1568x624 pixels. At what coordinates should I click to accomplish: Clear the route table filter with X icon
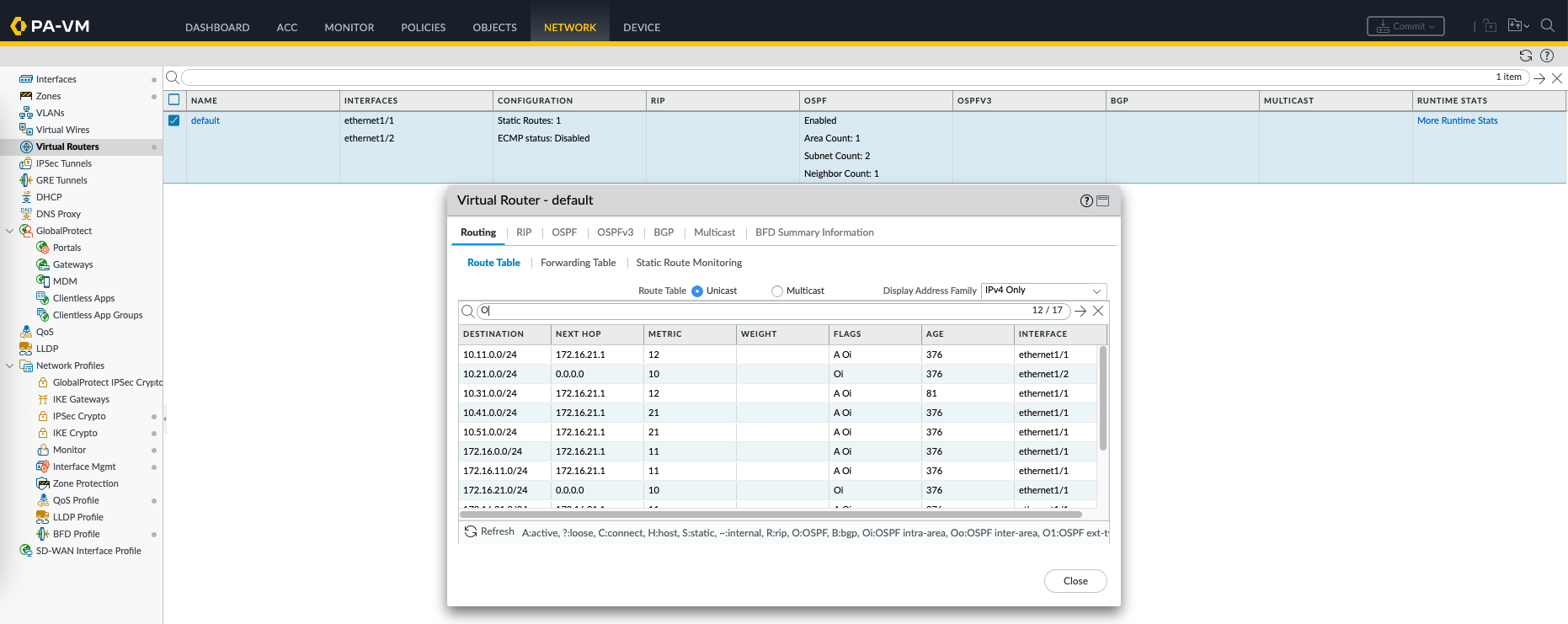click(x=1098, y=311)
